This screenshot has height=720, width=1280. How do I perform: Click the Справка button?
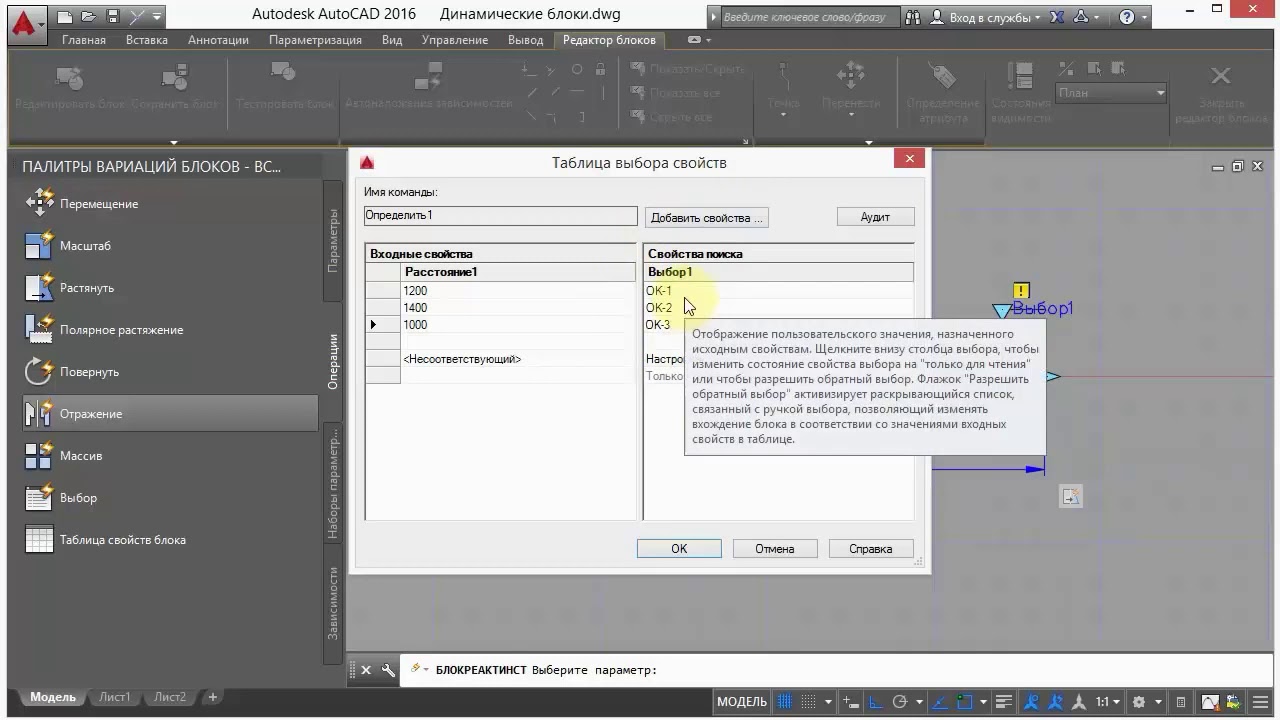point(870,548)
